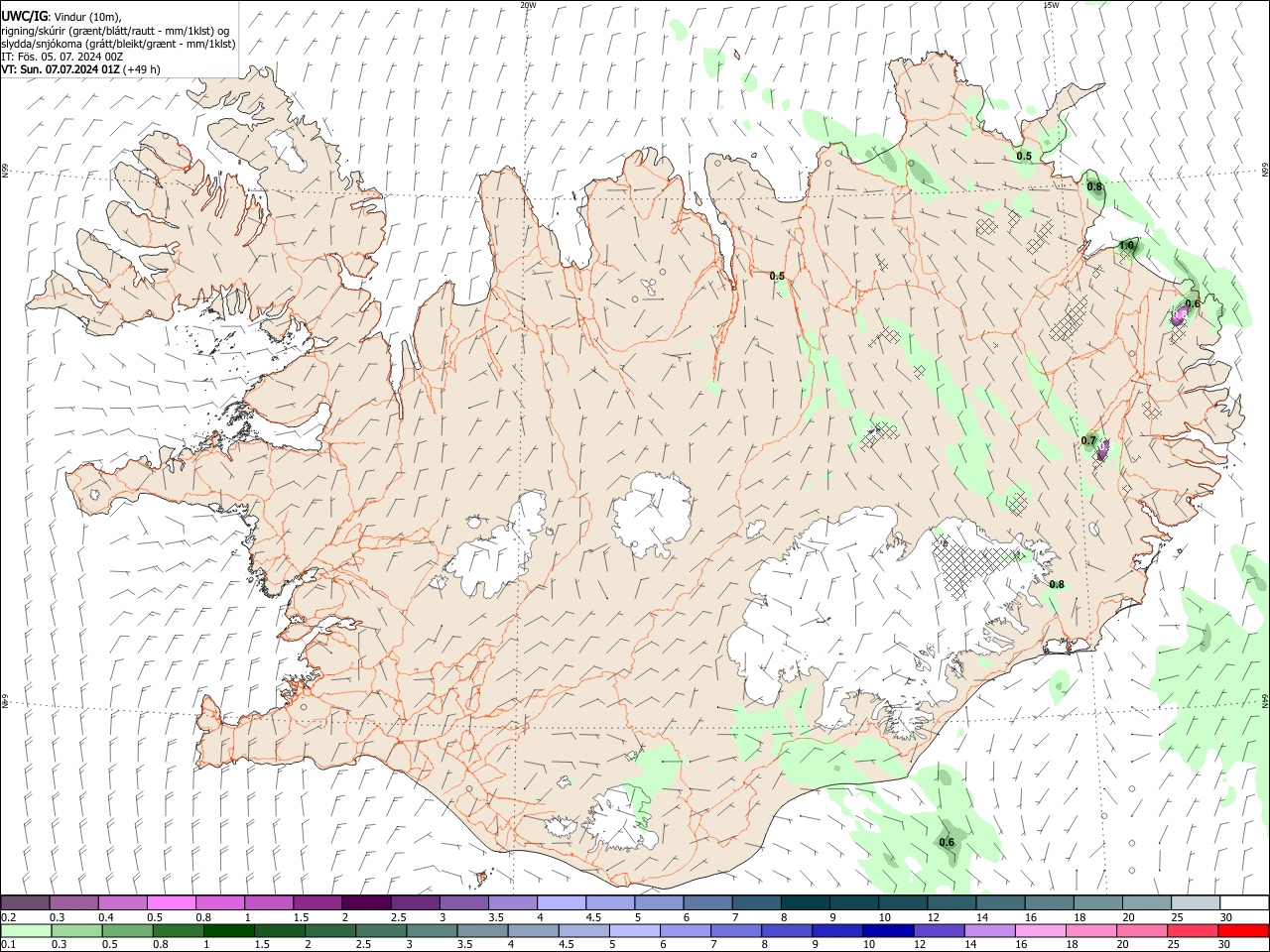Select the pinkish-red 25 mm rain swatch
This screenshot has height=952, width=1270.
coord(1194,930)
